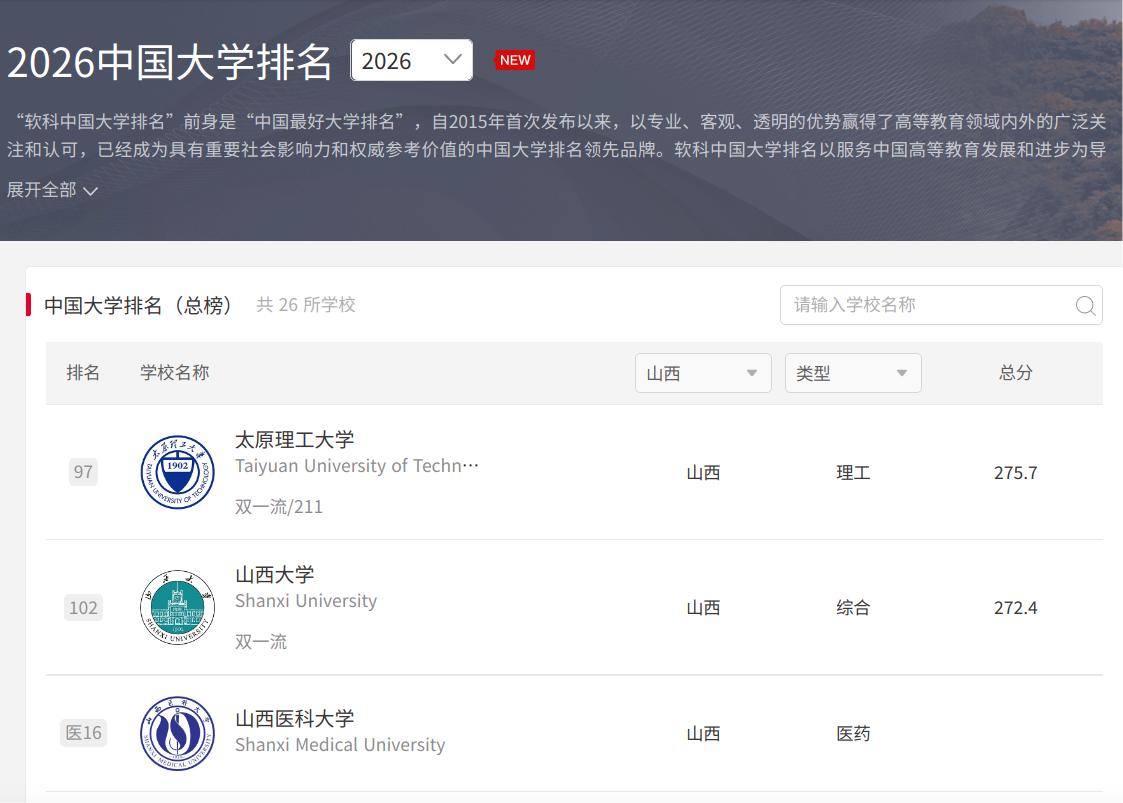
Task: Open the 山西 province filter
Action: pyautogui.click(x=703, y=372)
